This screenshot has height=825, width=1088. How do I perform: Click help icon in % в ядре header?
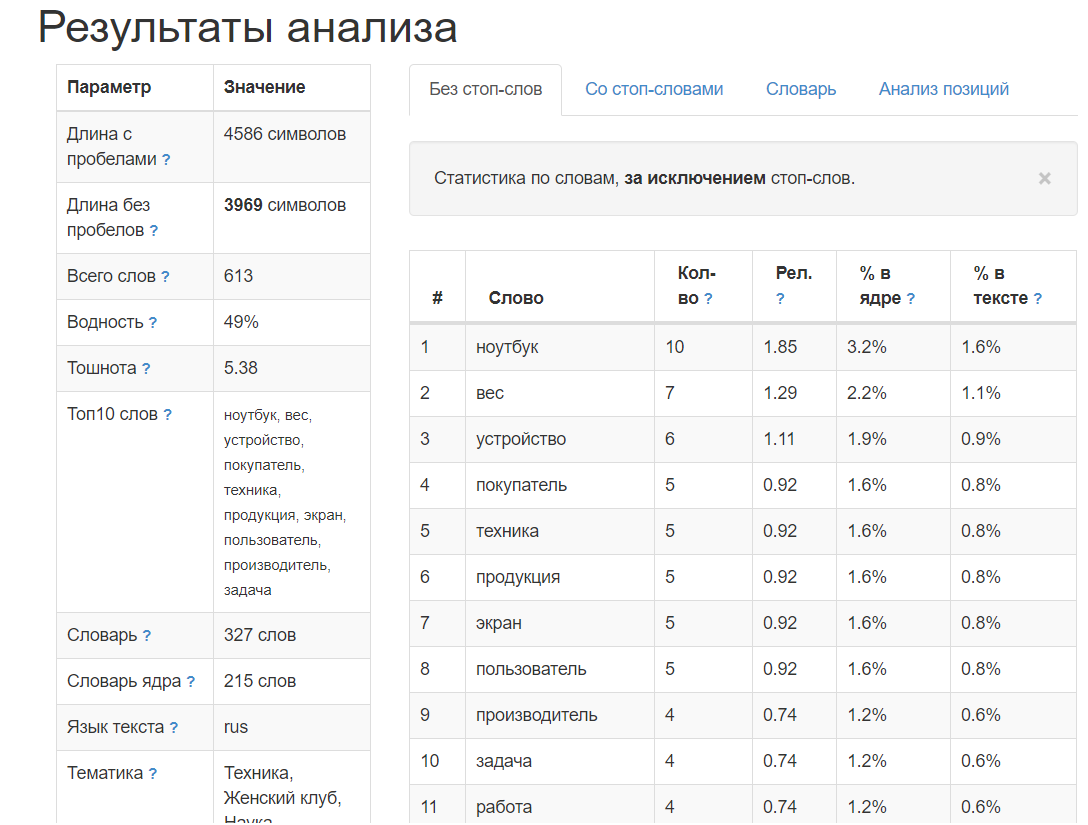coord(910,298)
